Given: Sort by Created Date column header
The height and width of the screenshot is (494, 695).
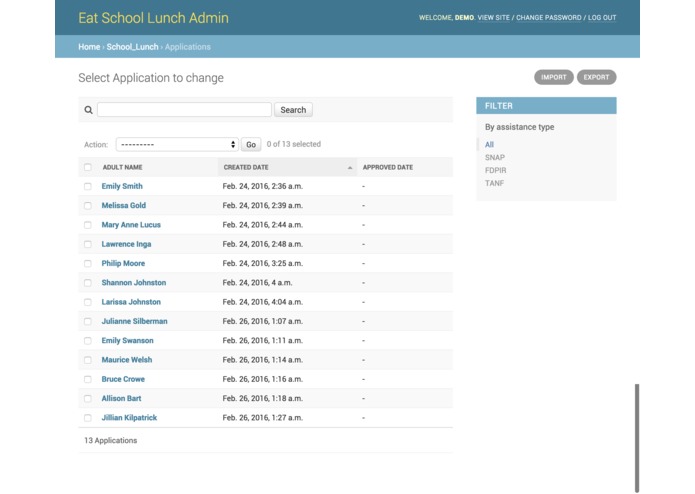Looking at the screenshot, I should [246, 167].
